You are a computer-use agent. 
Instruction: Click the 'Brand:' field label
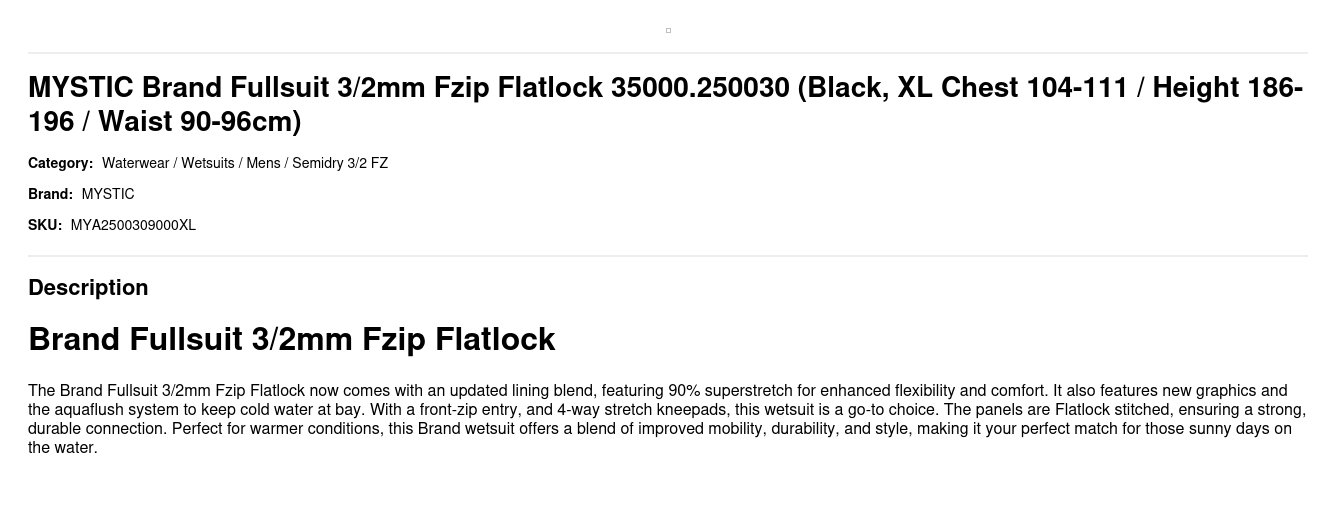50,194
